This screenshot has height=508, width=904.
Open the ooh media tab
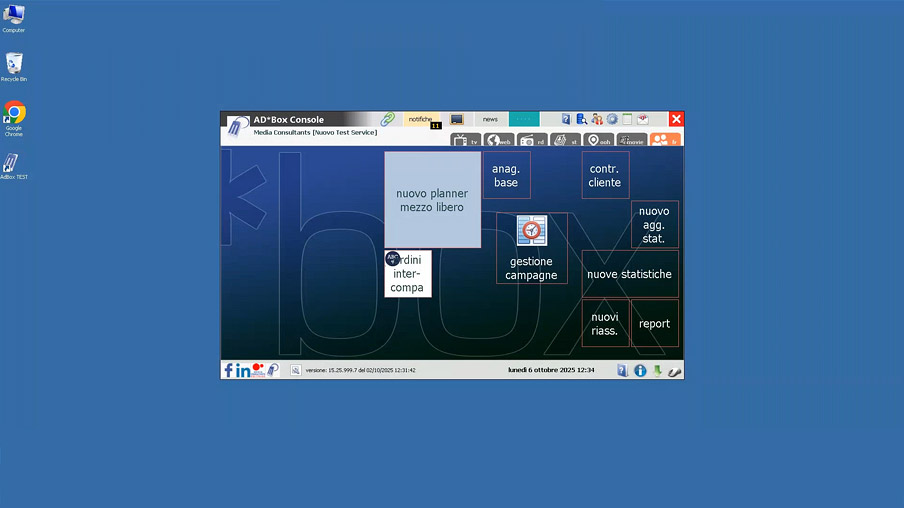[598, 141]
